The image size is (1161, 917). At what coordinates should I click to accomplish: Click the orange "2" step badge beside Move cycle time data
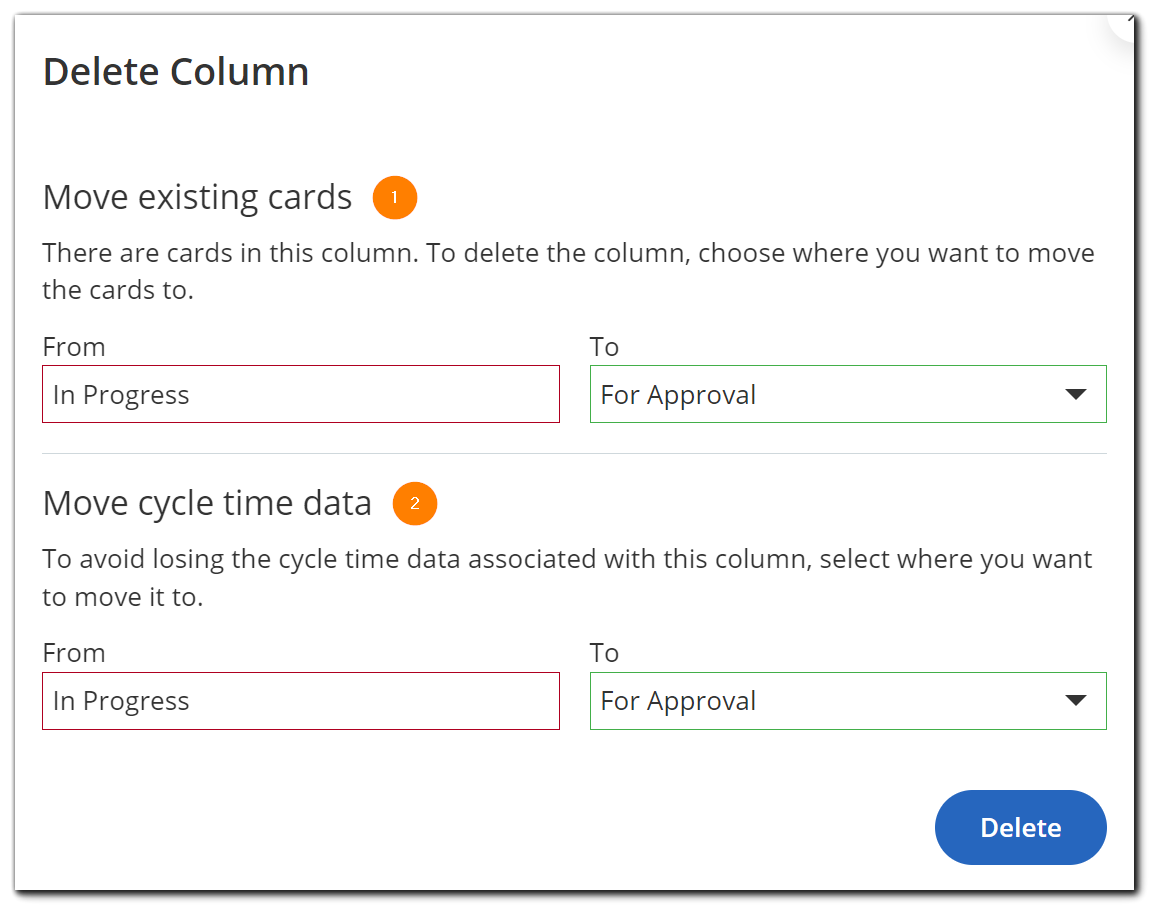pos(415,504)
